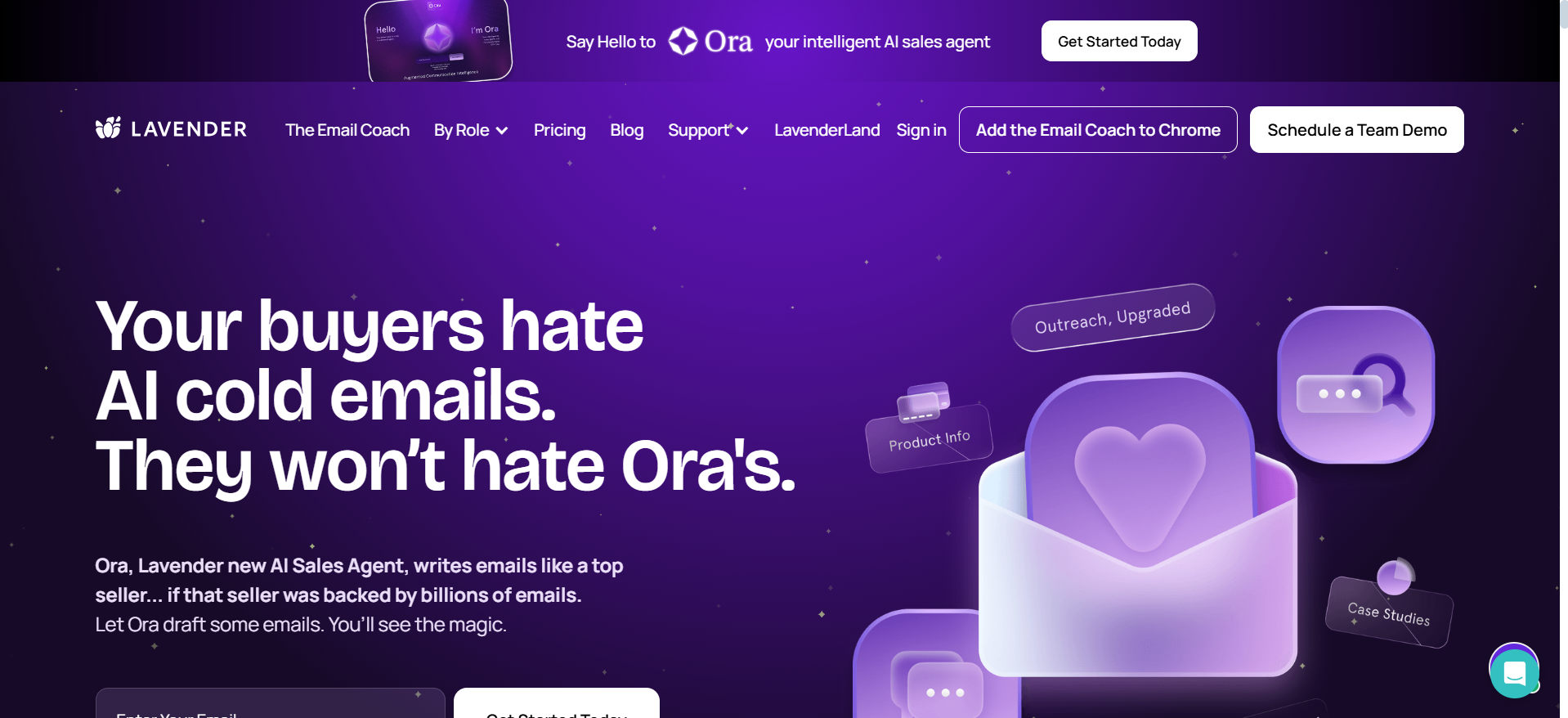Open the chat widget bubble icon
The width and height of the screenshot is (1568, 718).
tap(1514, 671)
